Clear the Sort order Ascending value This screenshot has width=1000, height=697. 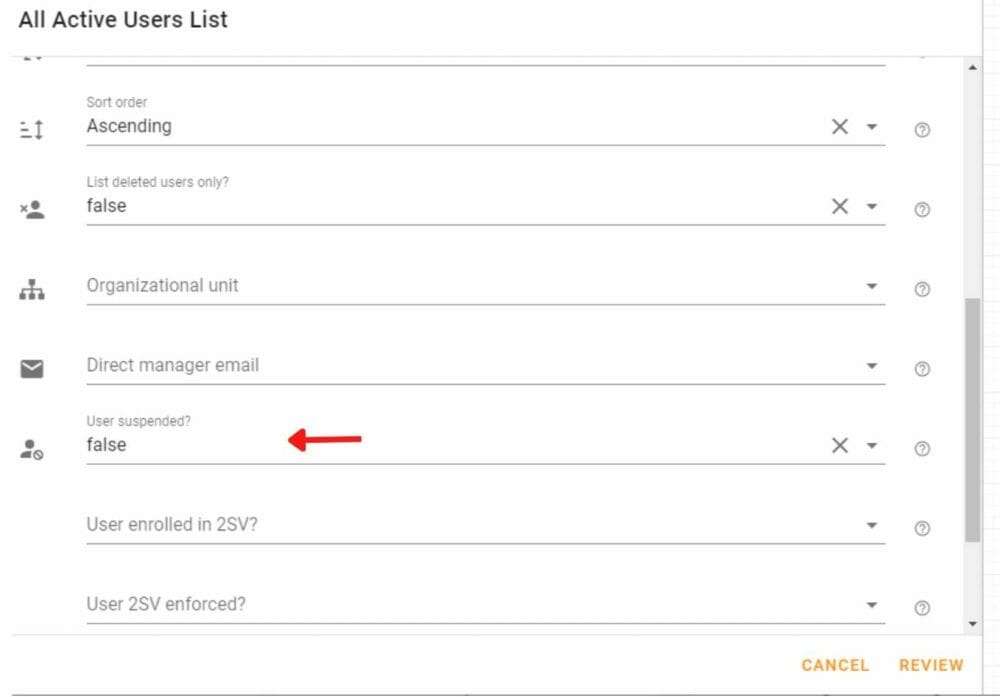(x=839, y=126)
